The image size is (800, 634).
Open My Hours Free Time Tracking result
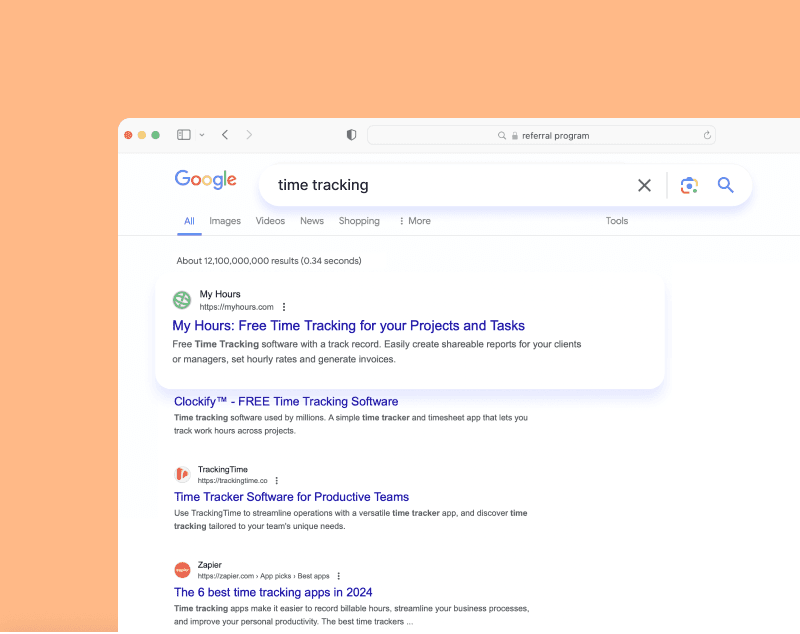[348, 325]
